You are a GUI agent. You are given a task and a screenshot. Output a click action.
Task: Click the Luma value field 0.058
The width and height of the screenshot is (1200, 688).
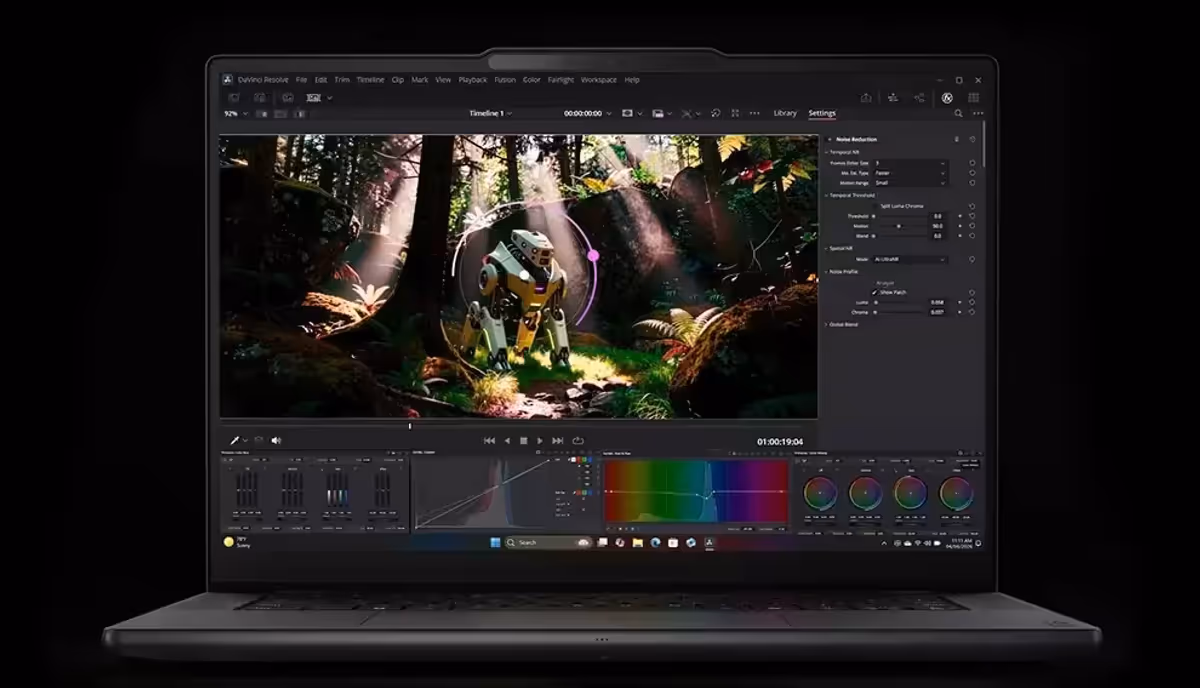pos(938,302)
